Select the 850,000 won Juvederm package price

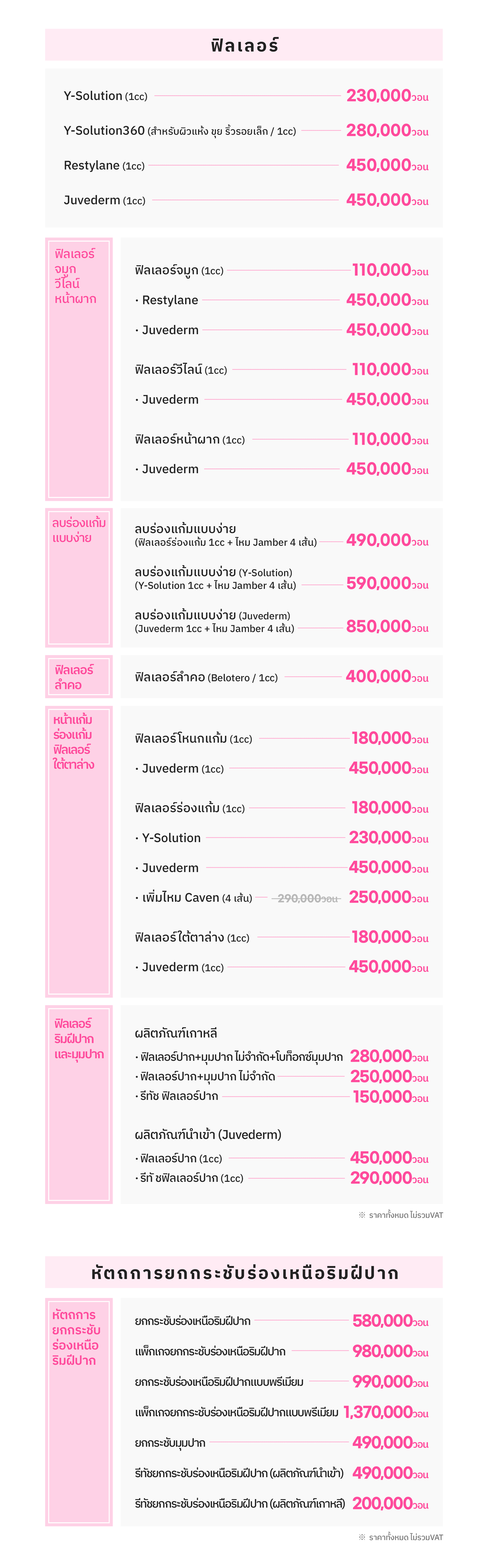[387, 627]
